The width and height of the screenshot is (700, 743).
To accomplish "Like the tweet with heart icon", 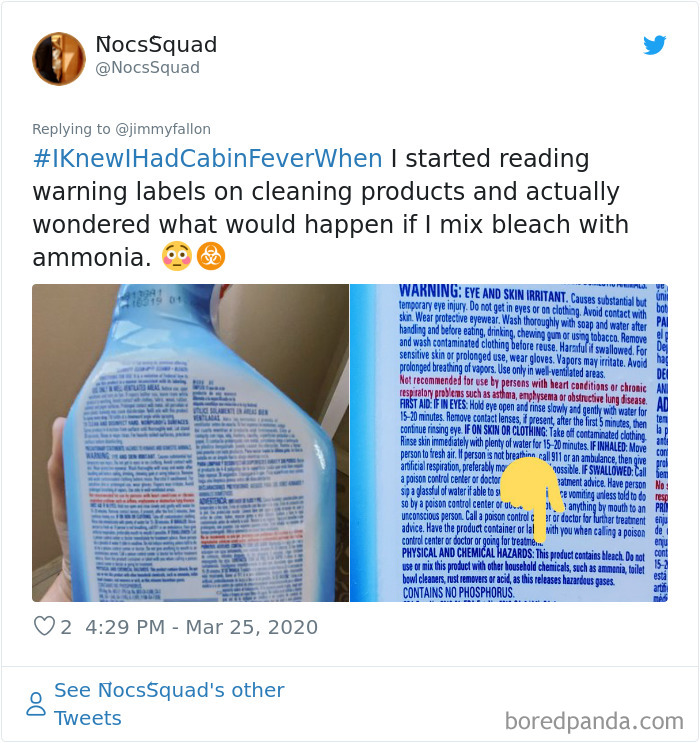I will click(x=44, y=626).
